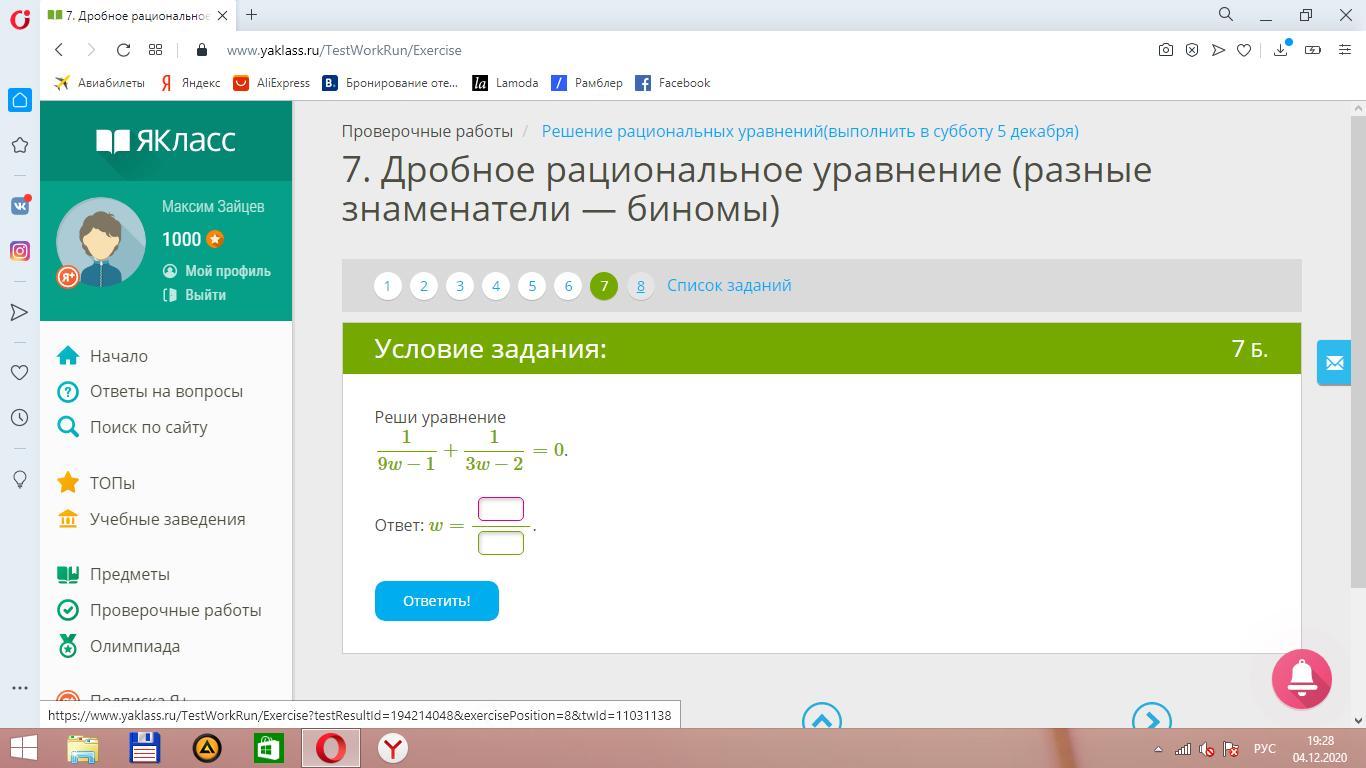Switch to exercise number 2
This screenshot has width=1366, height=768.
424,286
